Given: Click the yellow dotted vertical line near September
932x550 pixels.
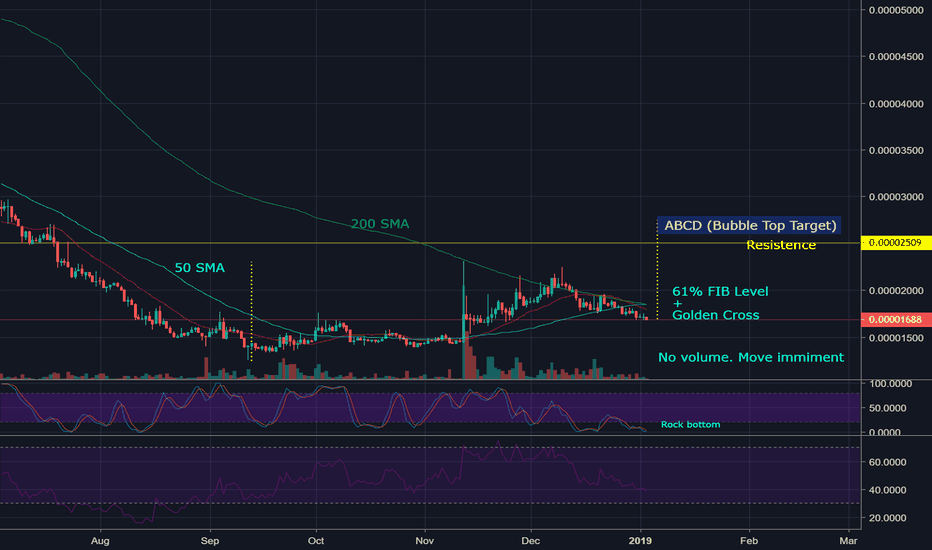Looking at the screenshot, I should (x=252, y=311).
